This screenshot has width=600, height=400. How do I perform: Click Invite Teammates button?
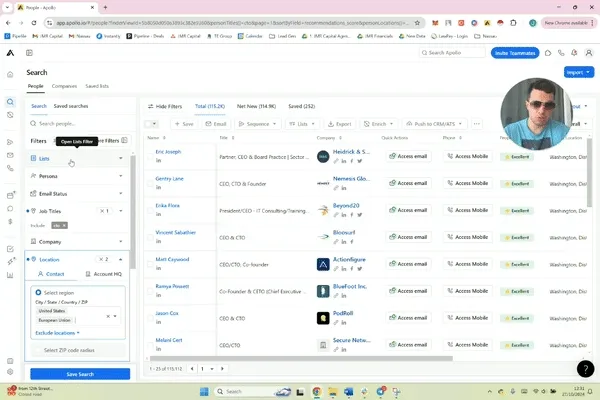point(515,53)
